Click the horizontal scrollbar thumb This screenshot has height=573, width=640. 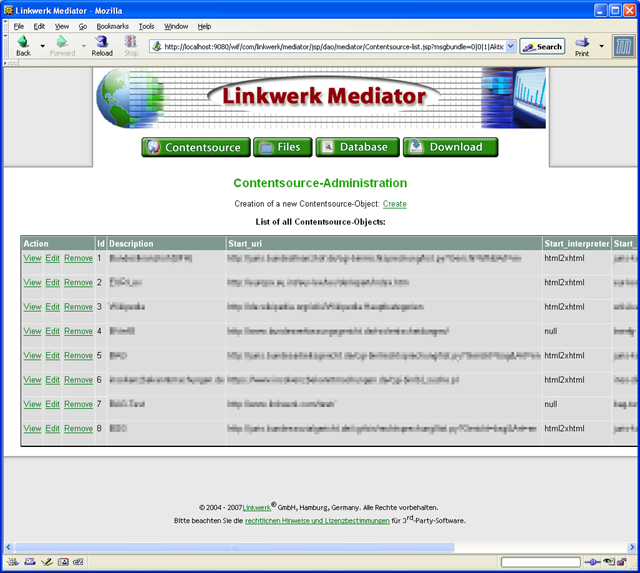(234, 547)
